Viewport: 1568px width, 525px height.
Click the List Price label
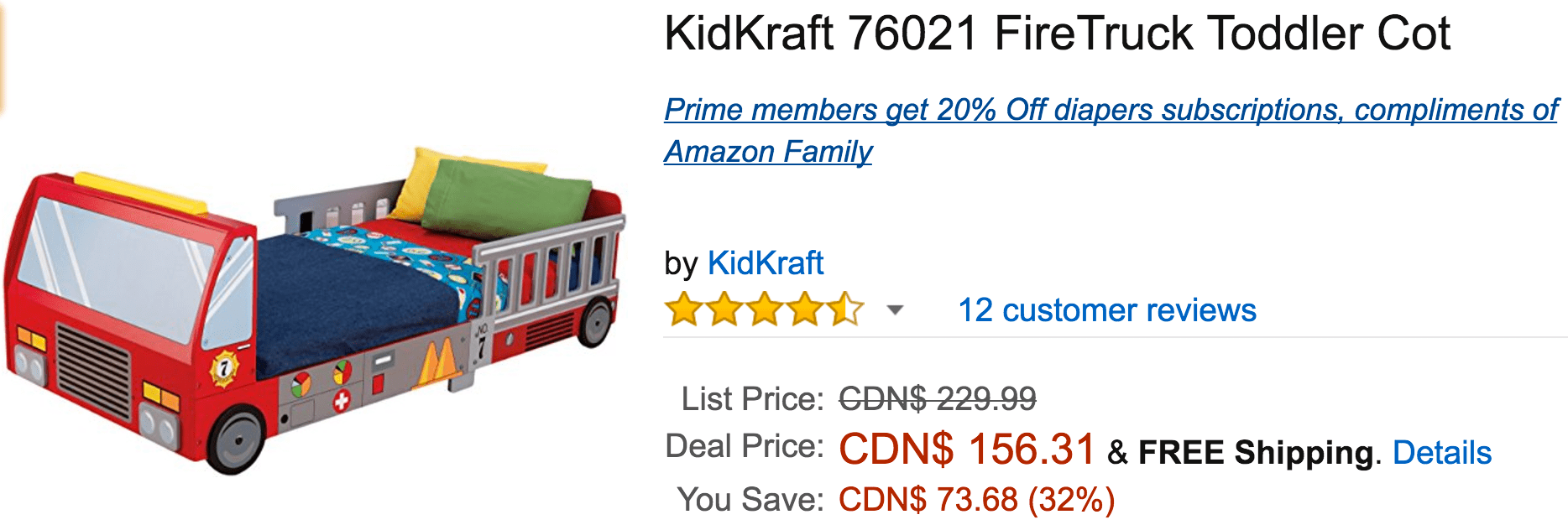tap(752, 399)
